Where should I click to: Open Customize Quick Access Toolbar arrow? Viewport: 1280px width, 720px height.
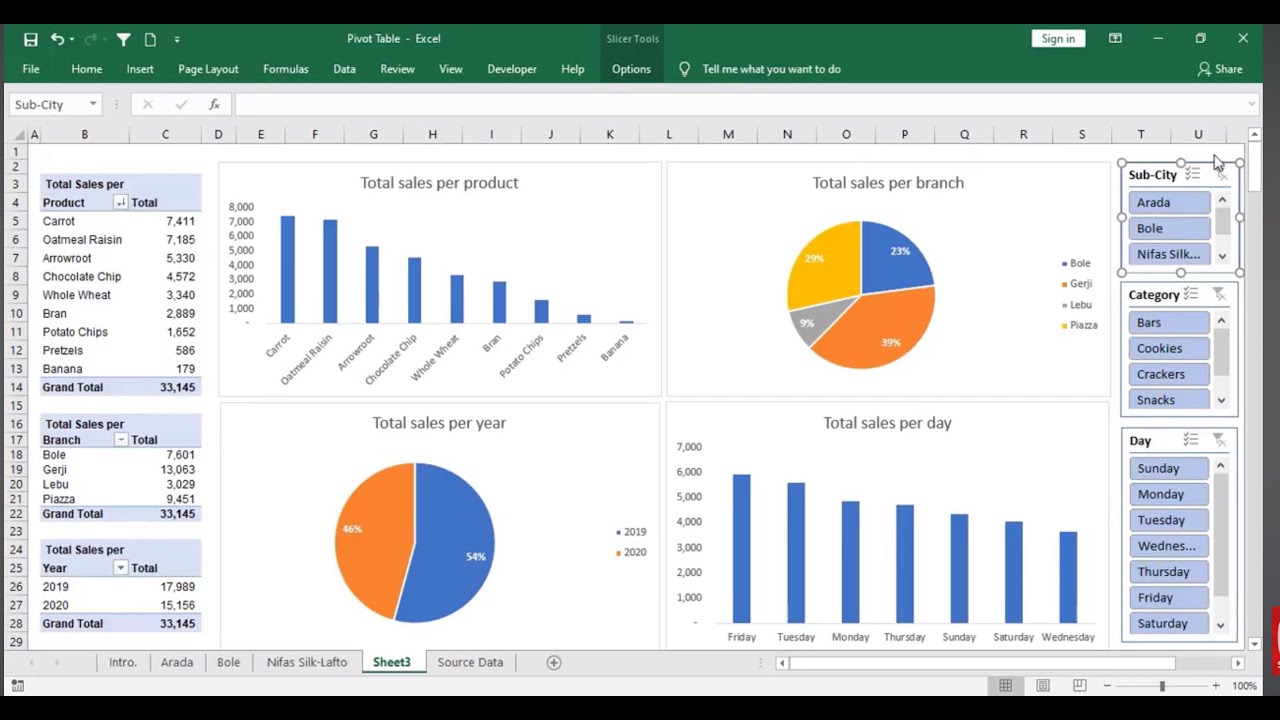click(177, 39)
